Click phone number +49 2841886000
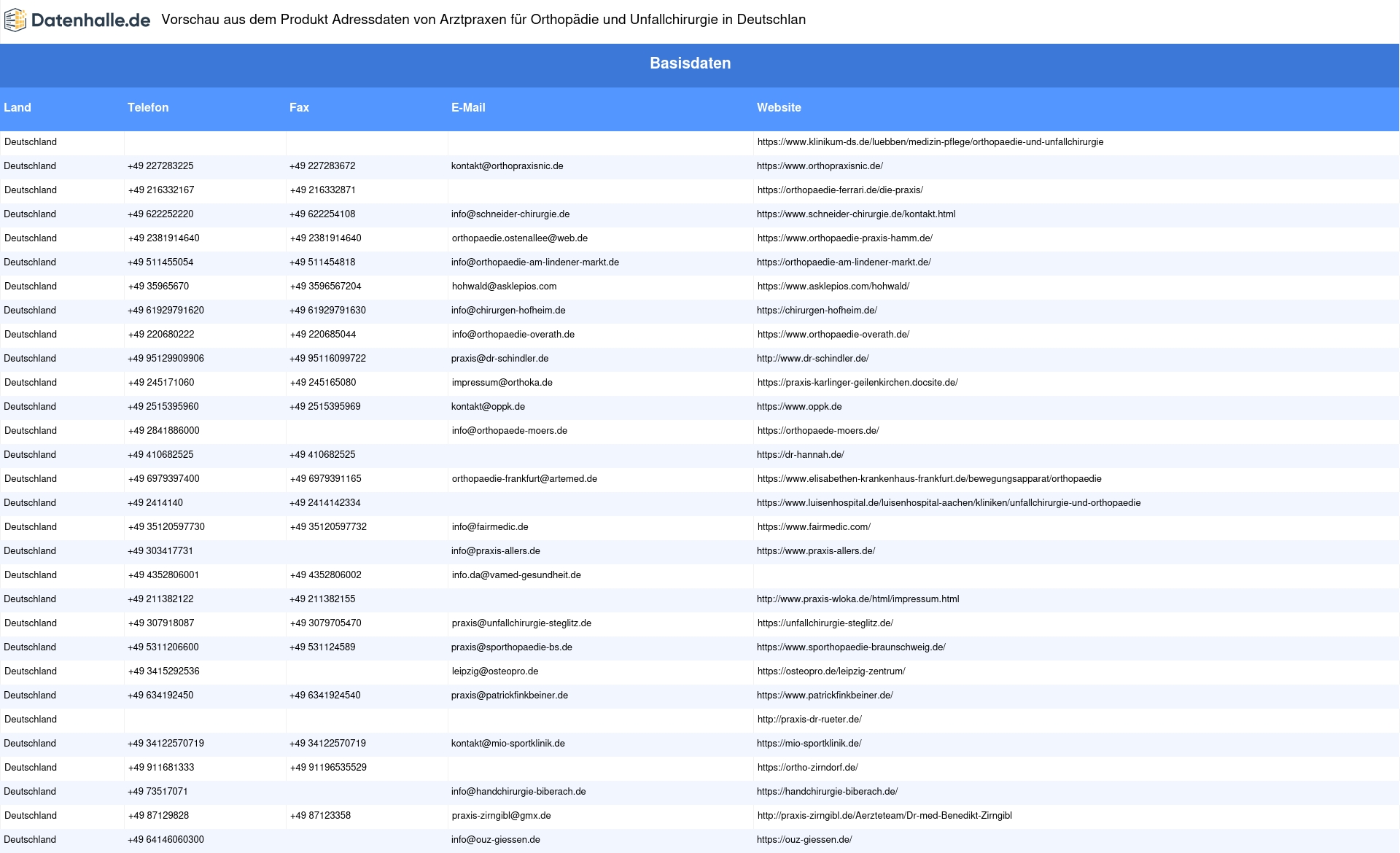This screenshot has height=853, width=1400. [x=164, y=431]
